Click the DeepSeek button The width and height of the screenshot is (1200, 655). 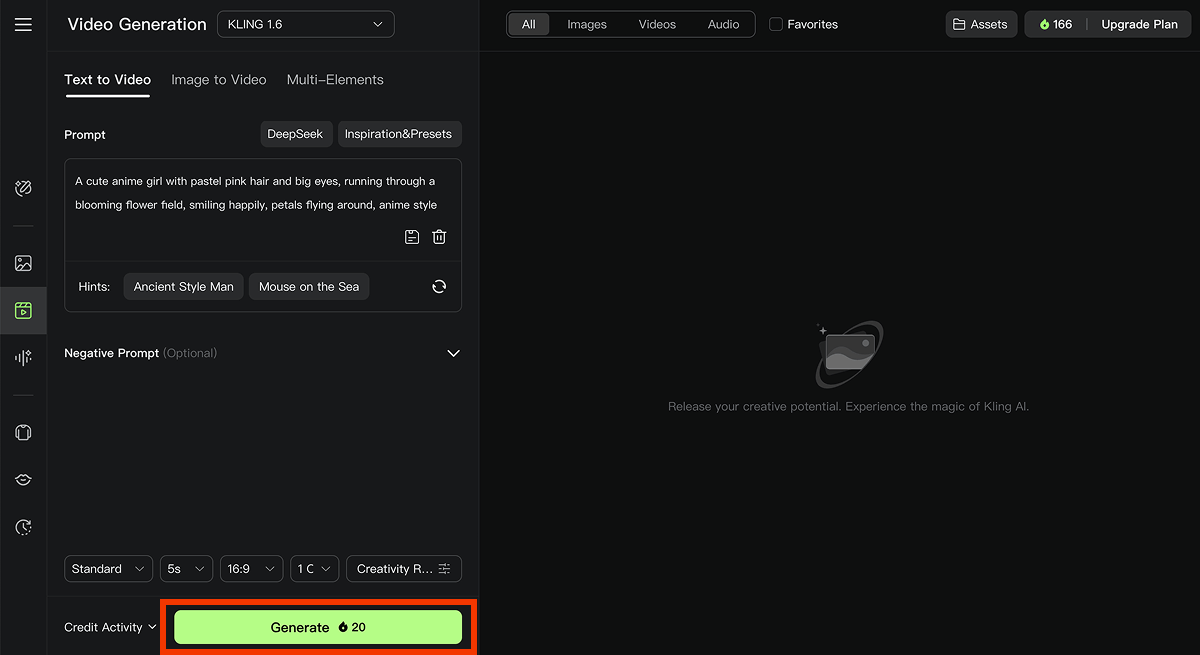click(295, 134)
